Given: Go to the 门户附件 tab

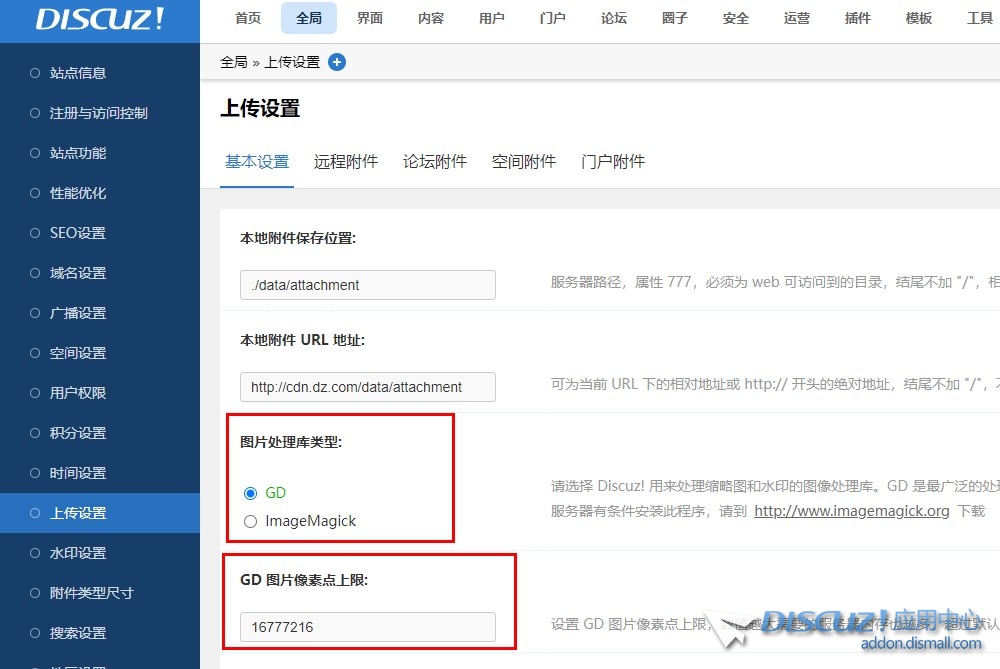Looking at the screenshot, I should click(613, 162).
